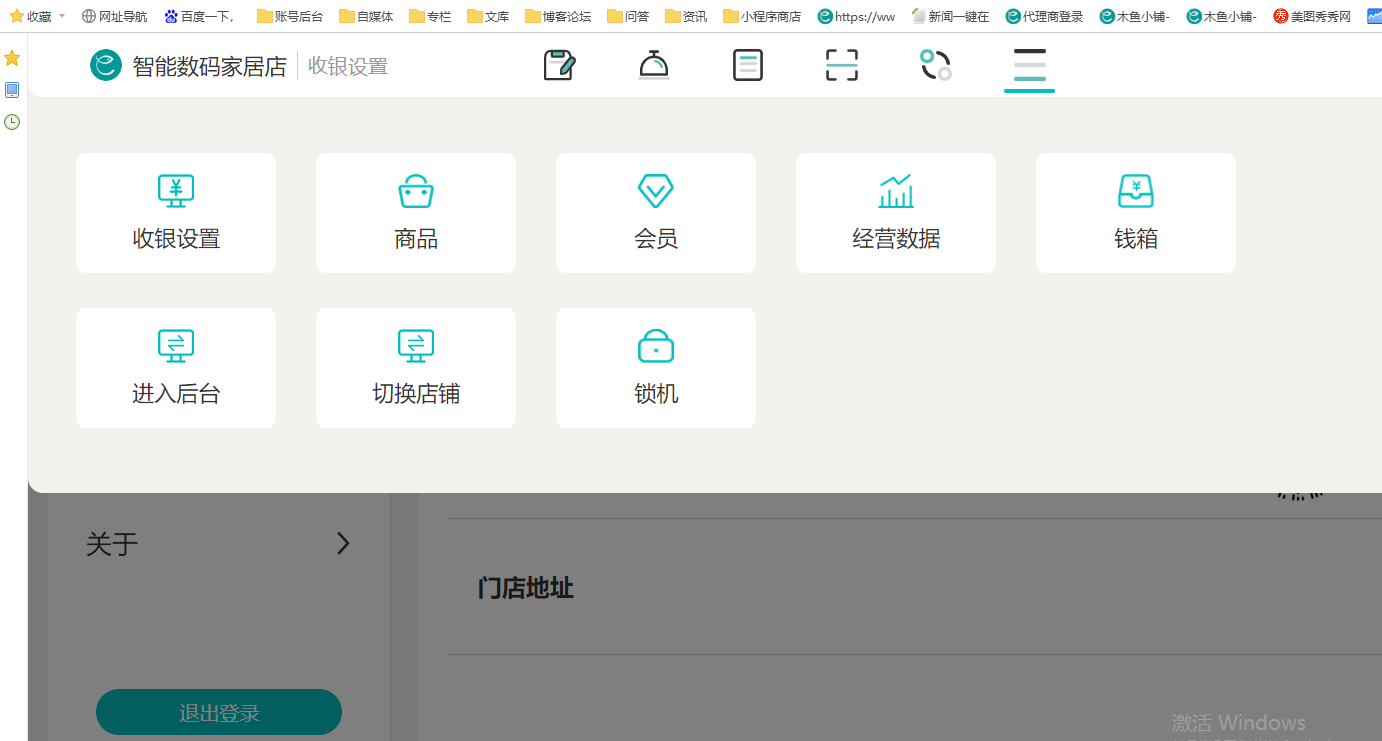Screen dimensions: 1382x741
Task: Close the hamburger menu icon
Action: [1029, 65]
